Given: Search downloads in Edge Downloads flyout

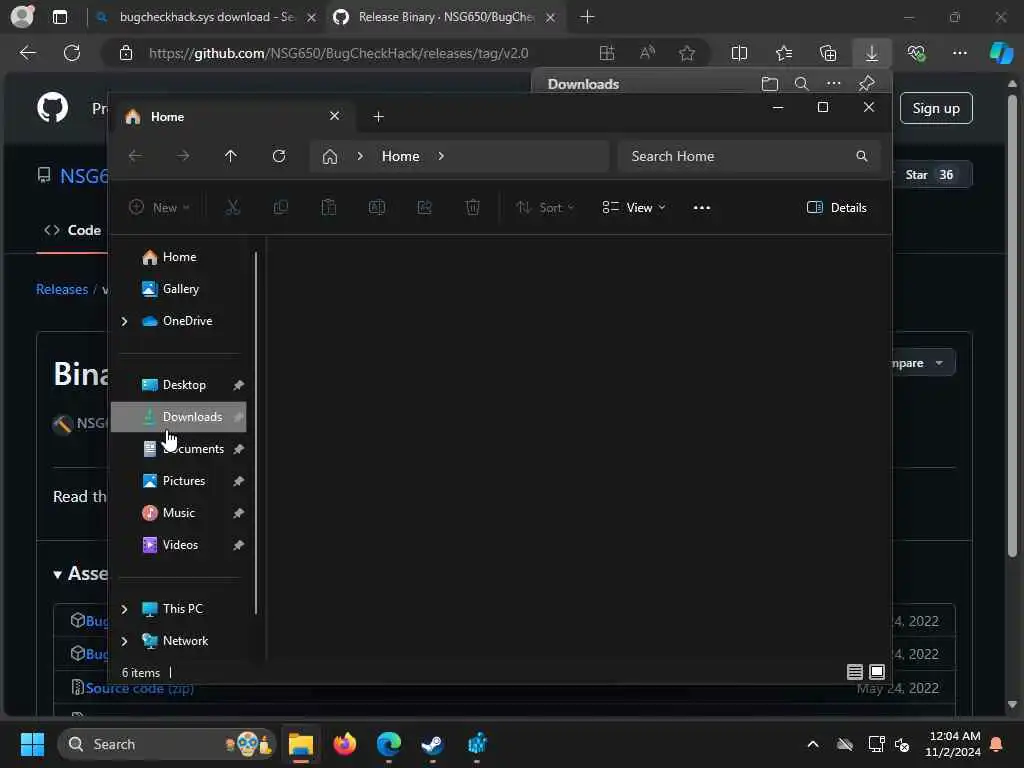Looking at the screenshot, I should tap(801, 84).
